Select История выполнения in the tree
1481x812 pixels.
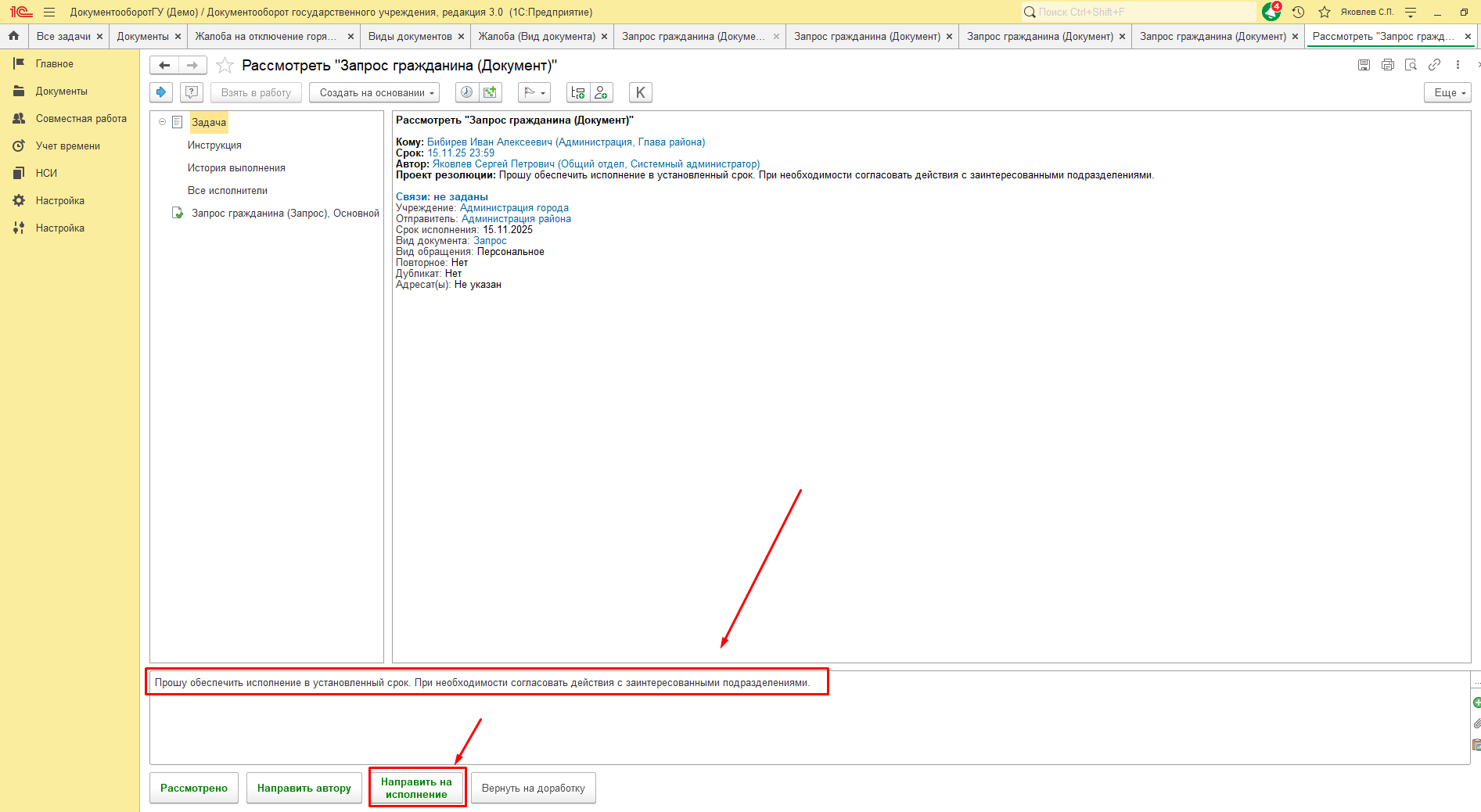(x=236, y=168)
